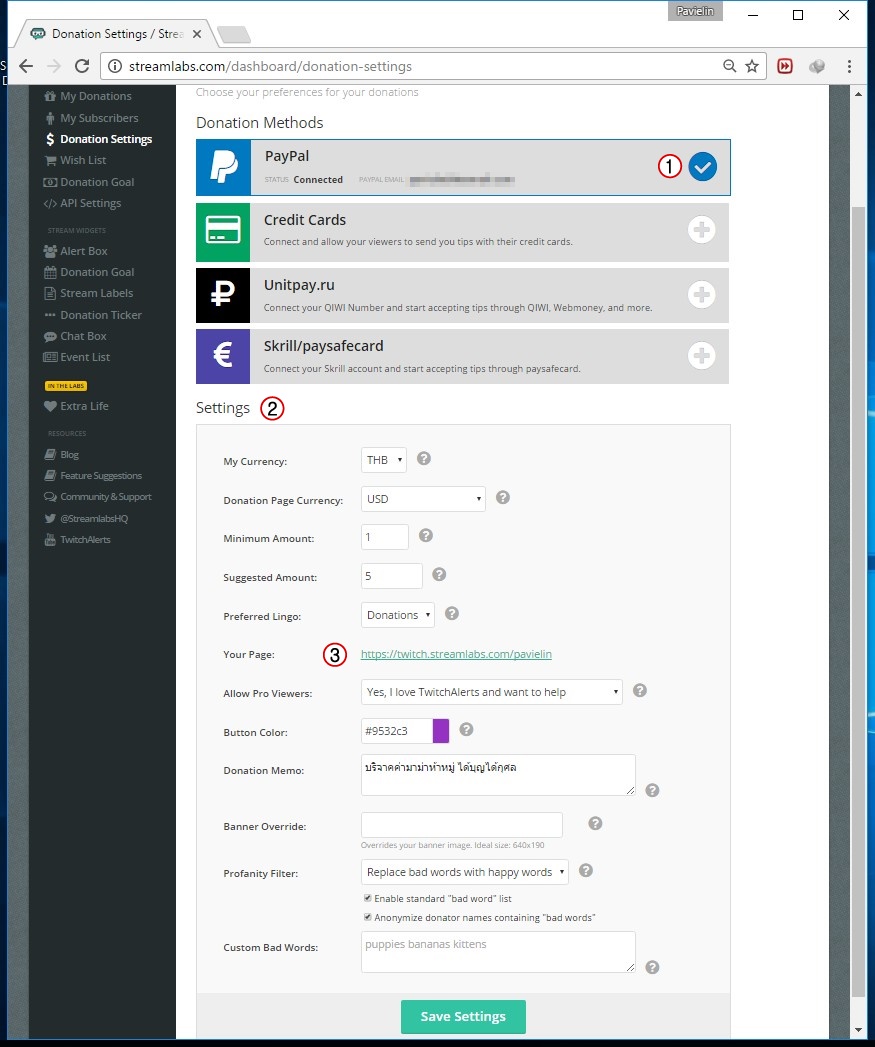
Task: Open Feature Suggestions link
Action: pos(93,475)
